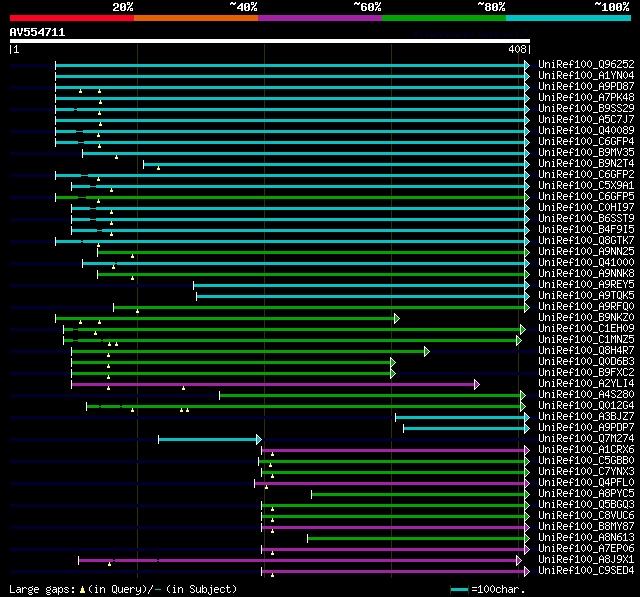Select the UniRef100_B9NKZ0 label
Image resolution: width=640 pixels, height=597 pixels.
(x=586, y=318)
